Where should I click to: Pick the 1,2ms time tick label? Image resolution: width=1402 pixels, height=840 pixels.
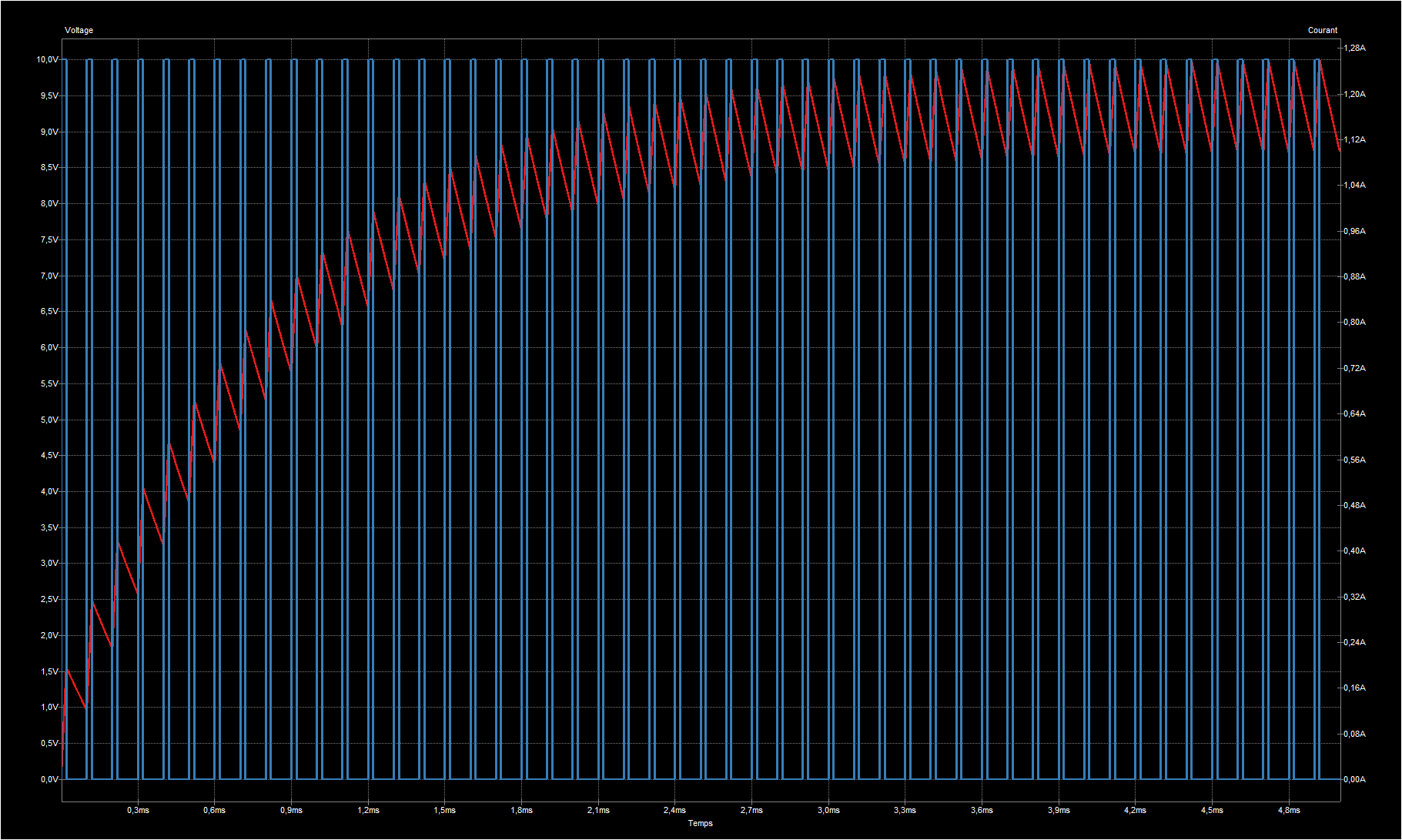pyautogui.click(x=368, y=810)
